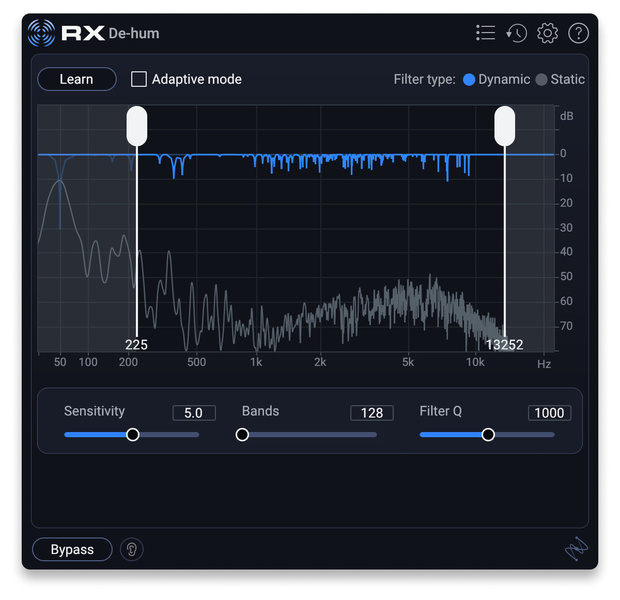
Task: Click the 225 frequency value label
Action: [136, 345]
